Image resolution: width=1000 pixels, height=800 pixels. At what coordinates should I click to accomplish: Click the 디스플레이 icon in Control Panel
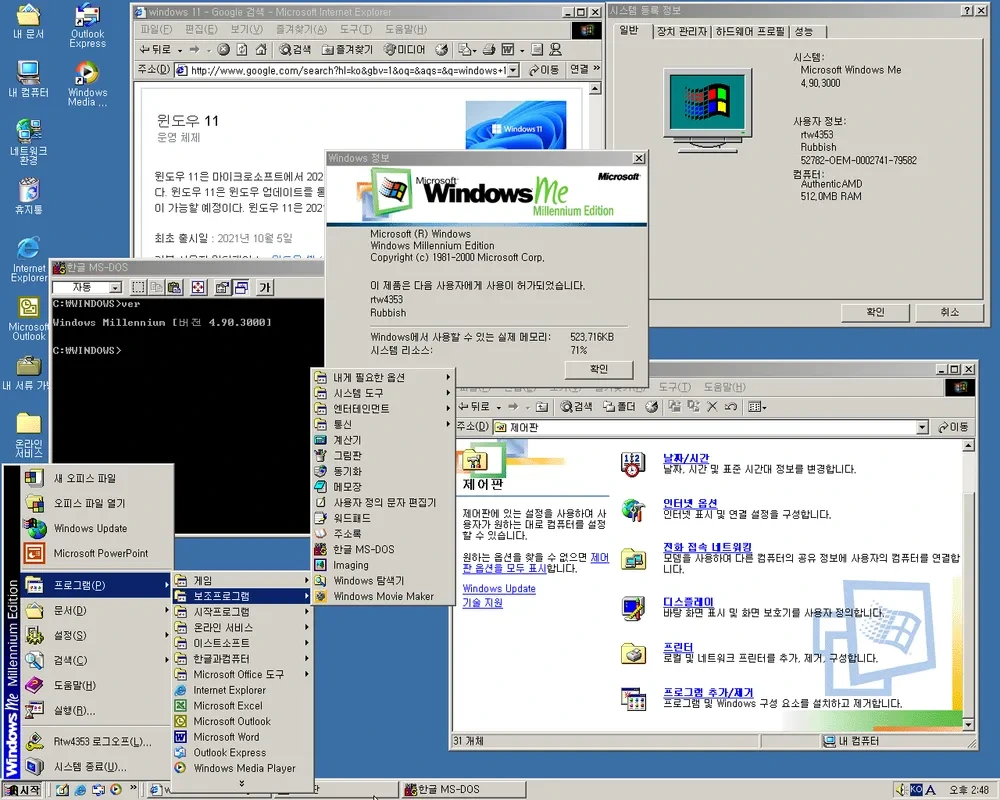pyautogui.click(x=633, y=608)
